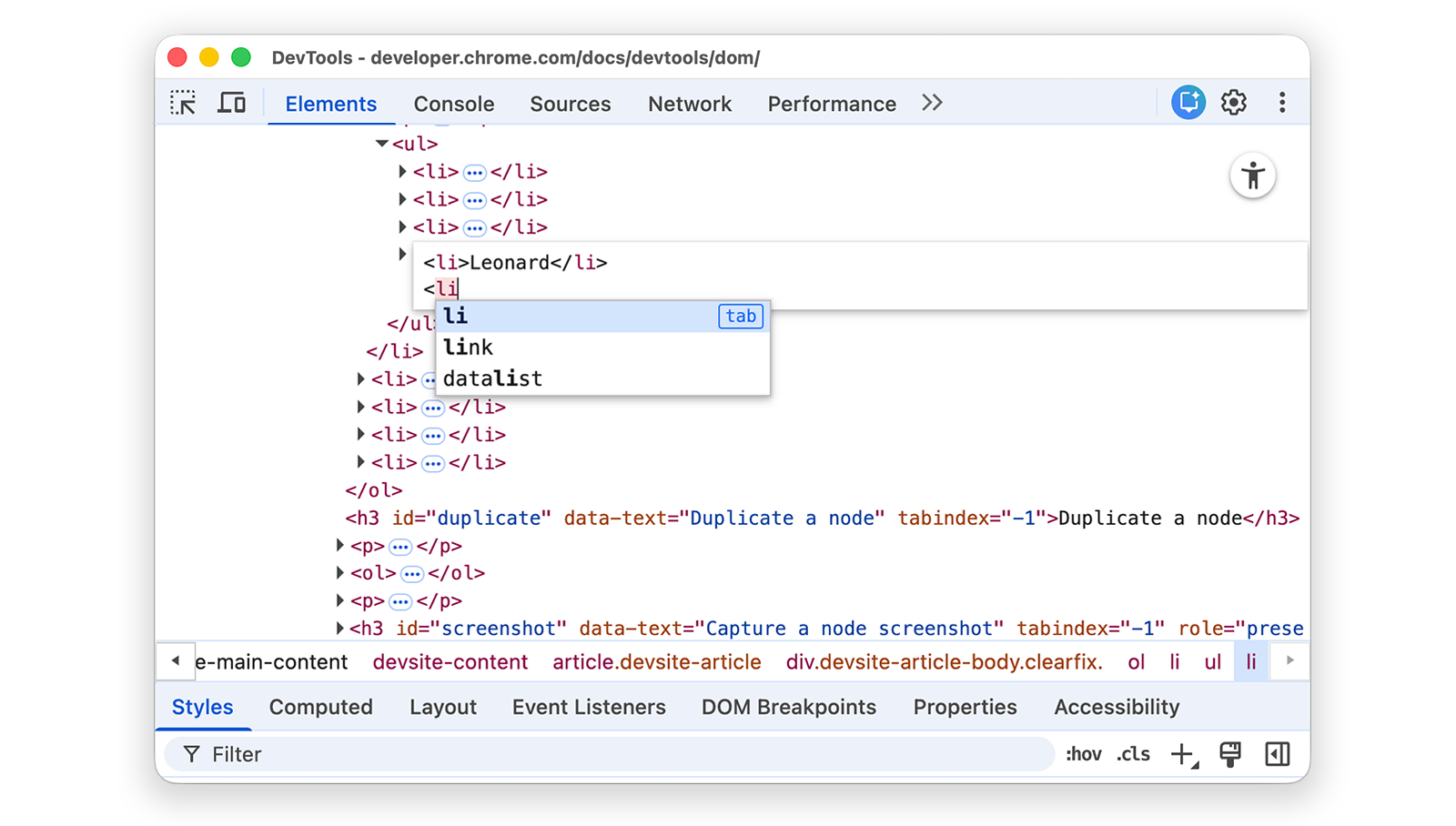Image resolution: width=1456 pixels, height=826 pixels.
Task: Click the blue screencast icon
Action: click(1187, 102)
